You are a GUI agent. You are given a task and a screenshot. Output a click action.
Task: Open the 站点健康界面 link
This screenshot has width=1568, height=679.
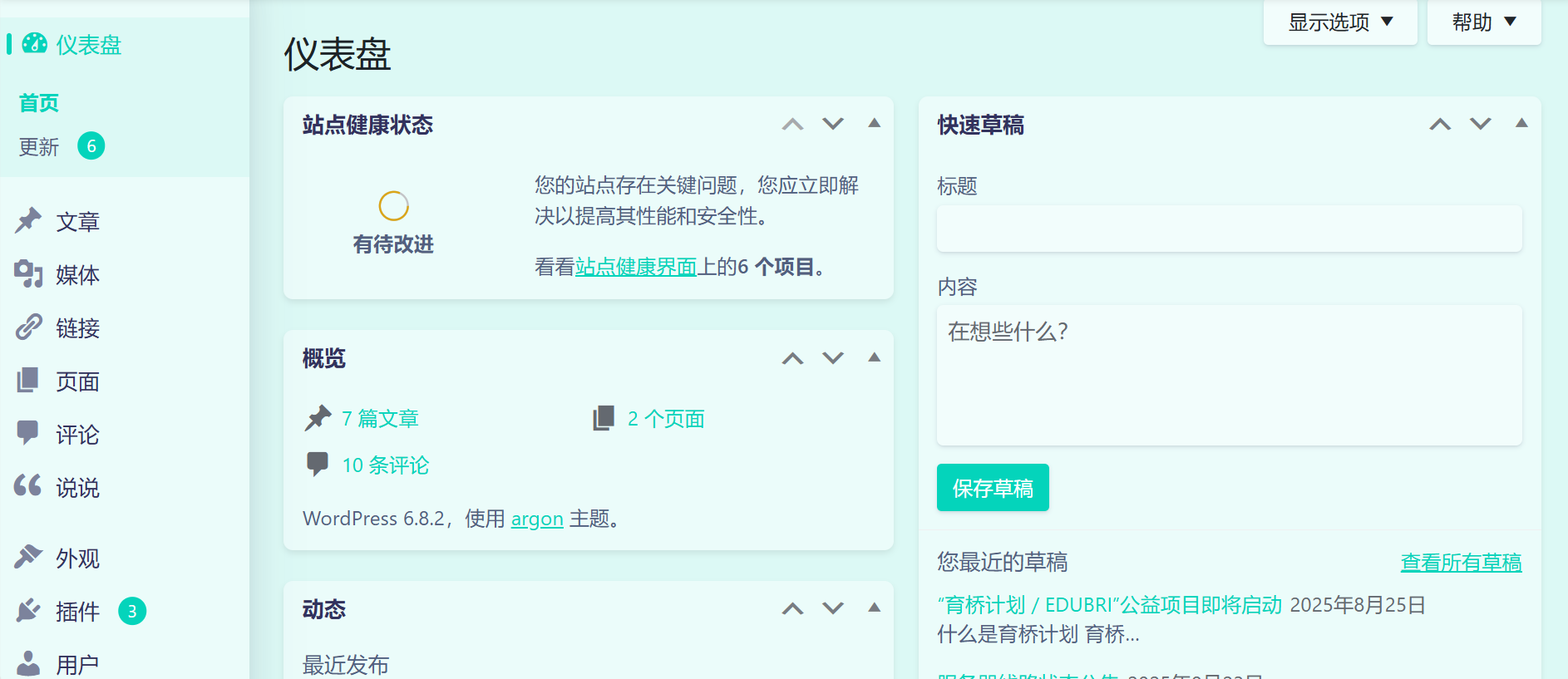pyautogui.click(x=635, y=267)
